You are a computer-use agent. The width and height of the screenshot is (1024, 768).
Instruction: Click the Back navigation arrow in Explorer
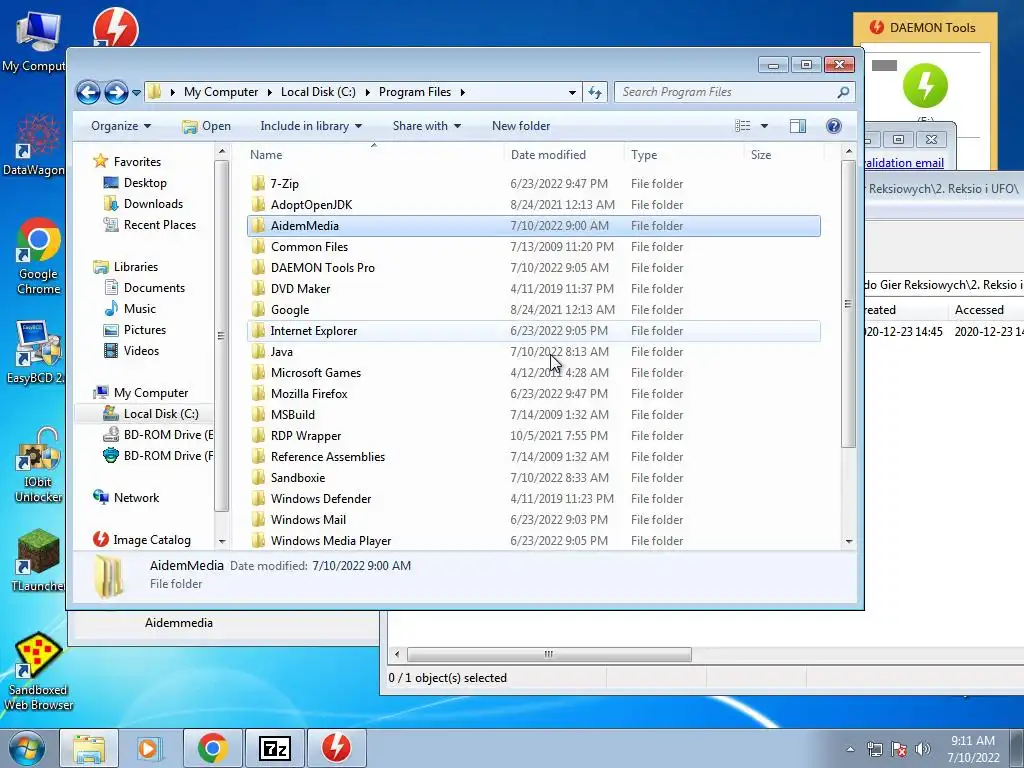click(x=88, y=92)
